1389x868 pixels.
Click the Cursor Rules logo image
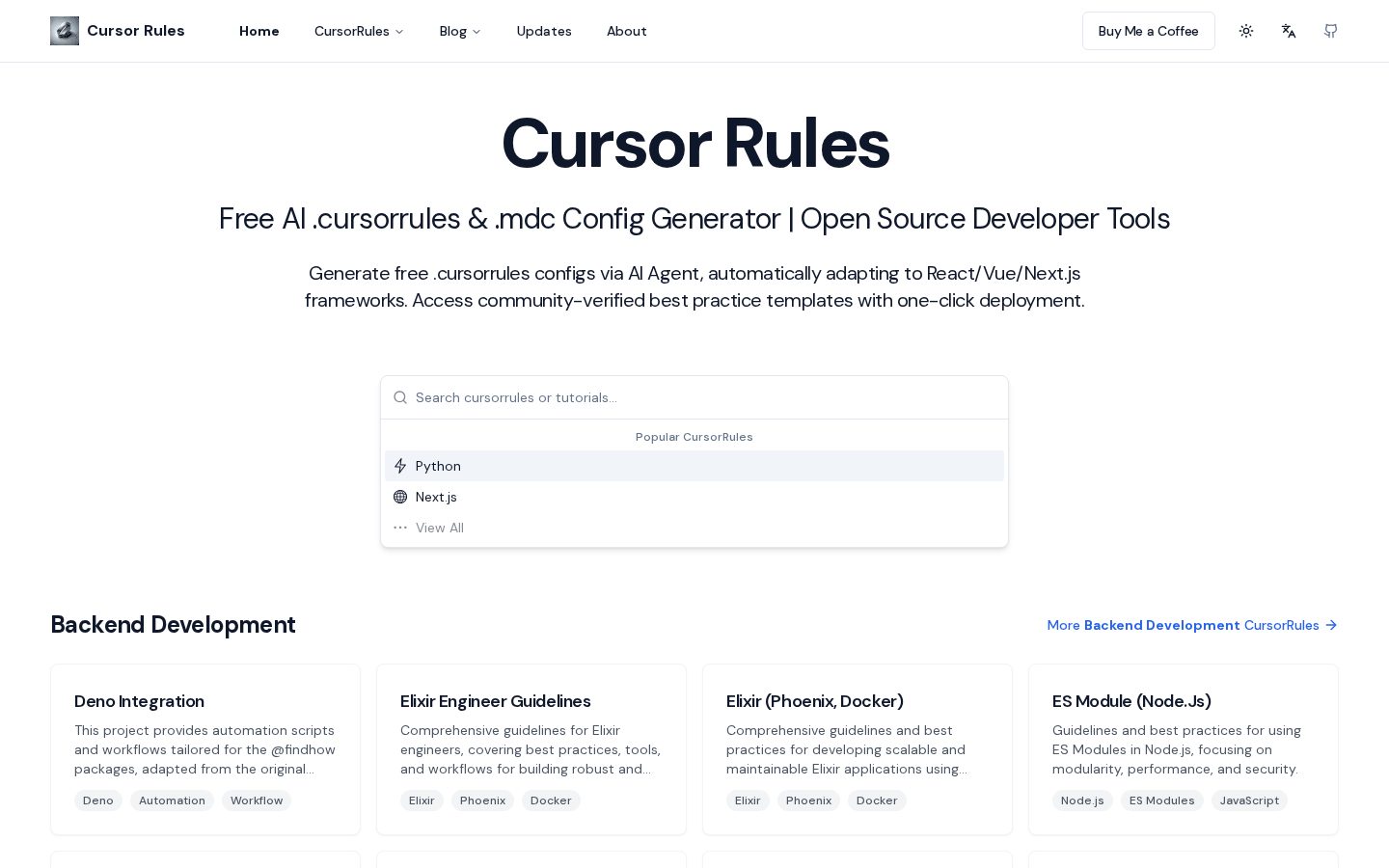(65, 31)
